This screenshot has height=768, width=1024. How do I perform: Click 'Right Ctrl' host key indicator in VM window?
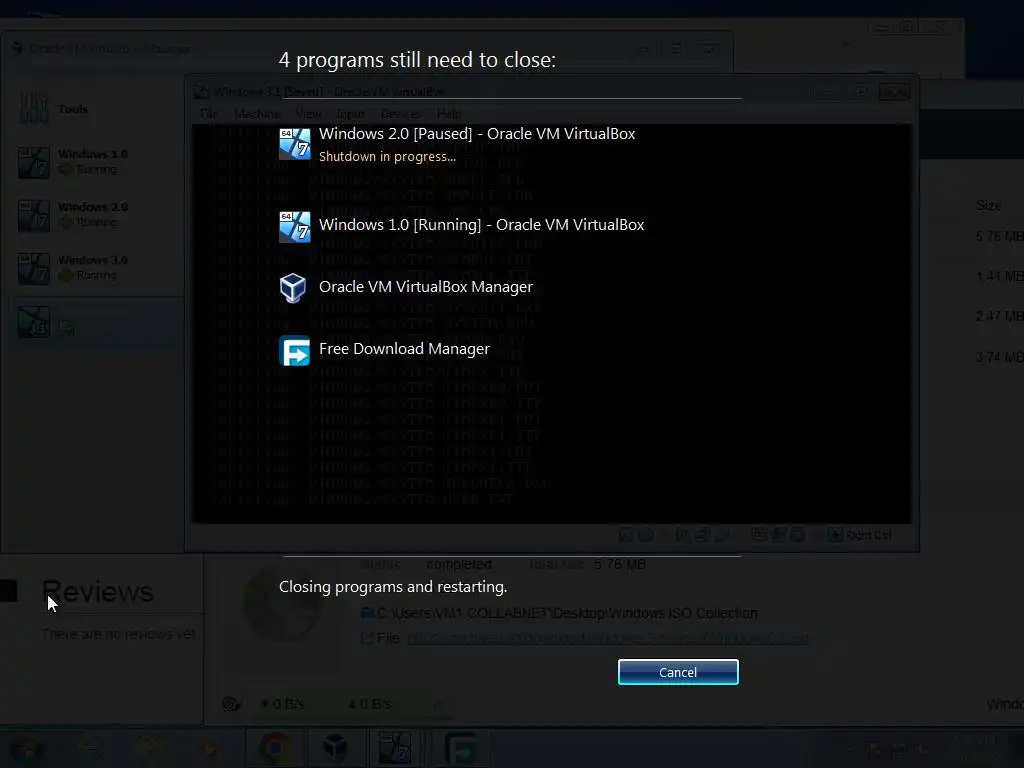click(869, 535)
